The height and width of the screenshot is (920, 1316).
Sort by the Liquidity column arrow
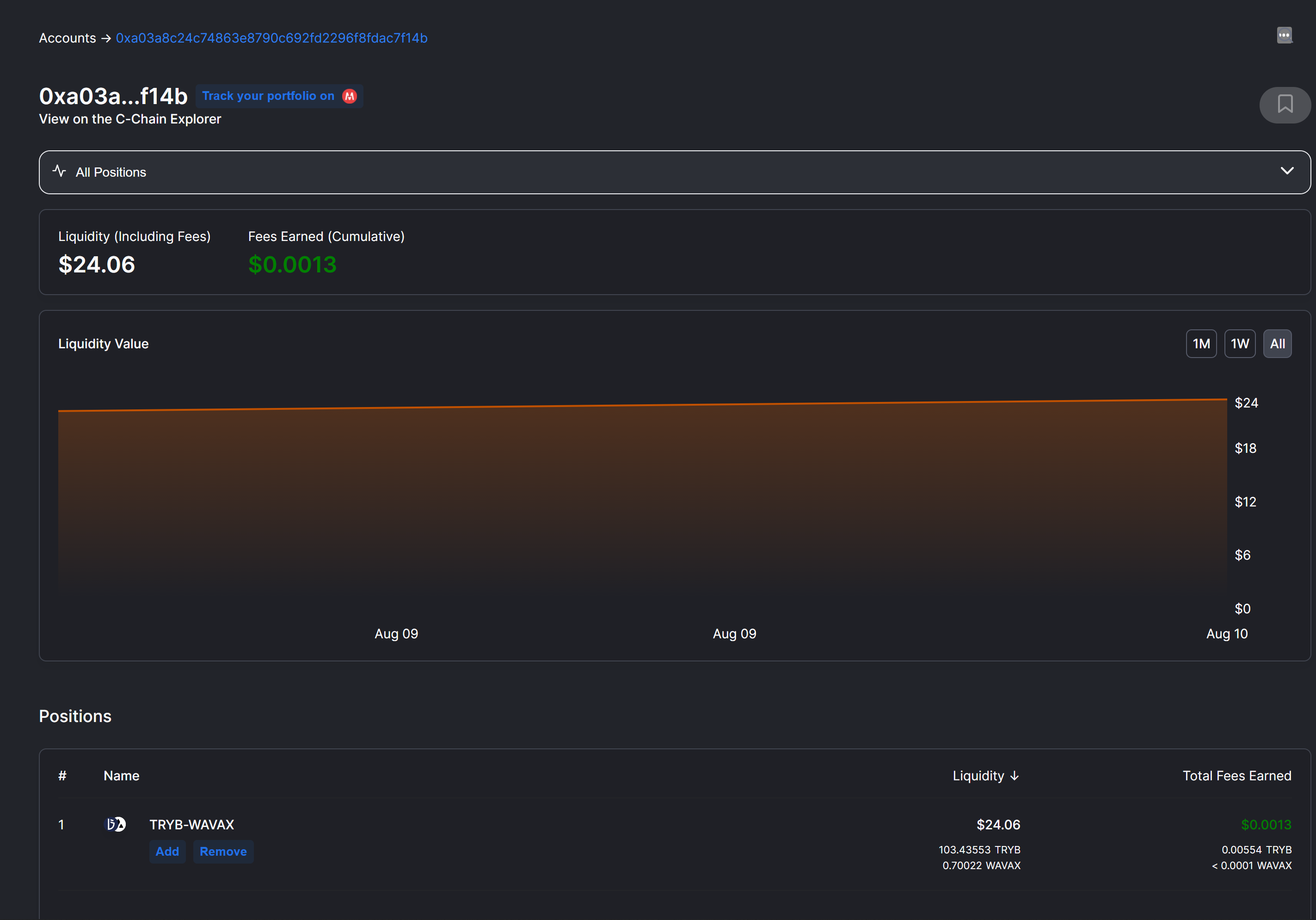pyautogui.click(x=1015, y=776)
